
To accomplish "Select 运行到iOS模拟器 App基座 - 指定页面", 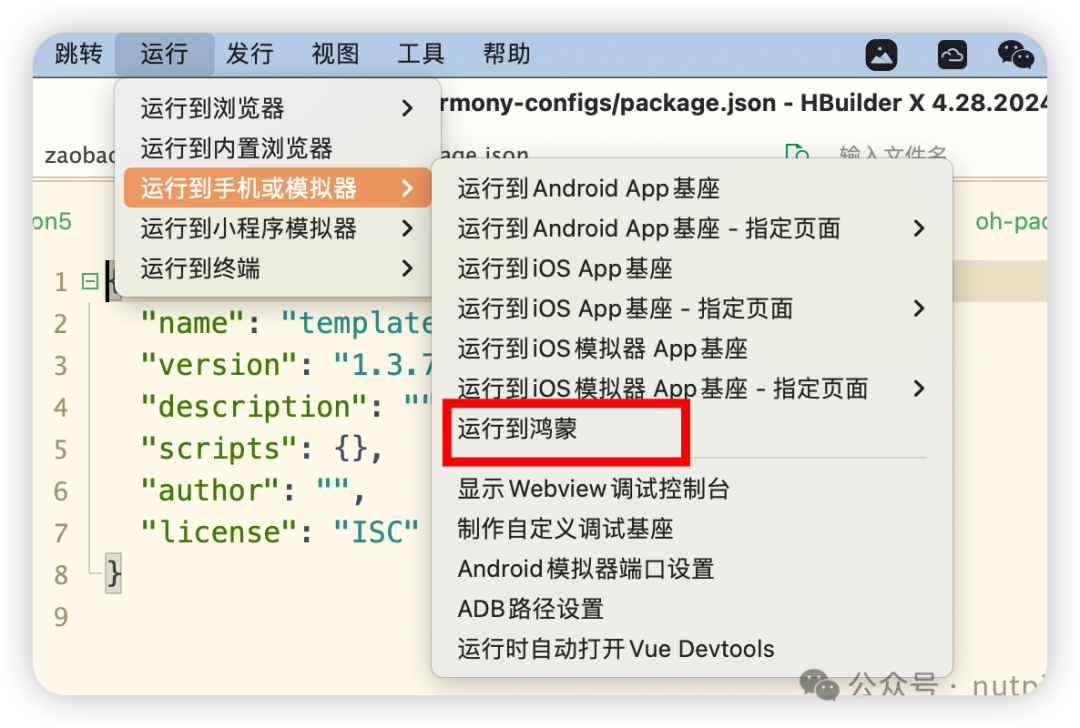I will 692,388.
